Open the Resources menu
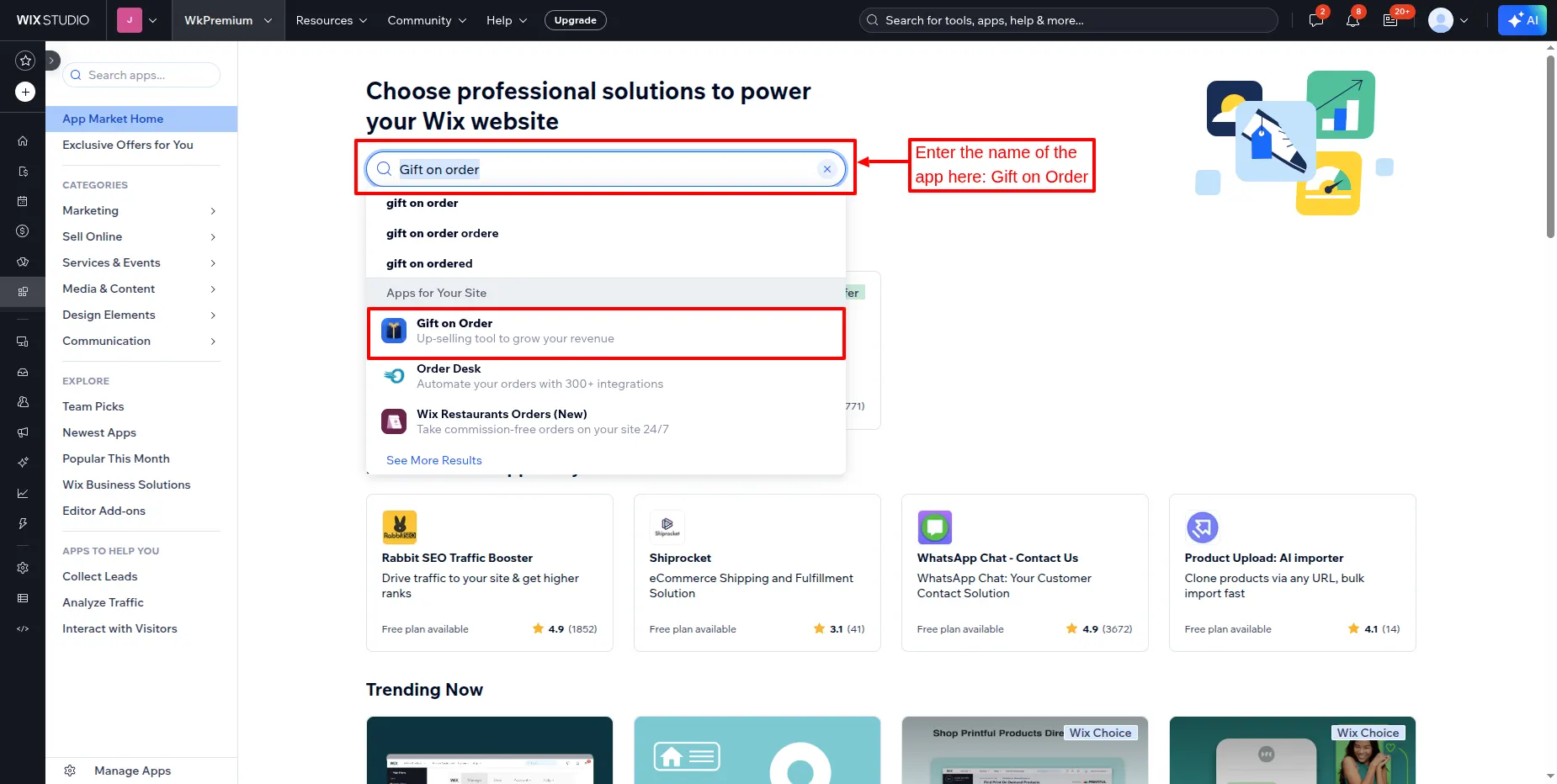 coord(331,20)
